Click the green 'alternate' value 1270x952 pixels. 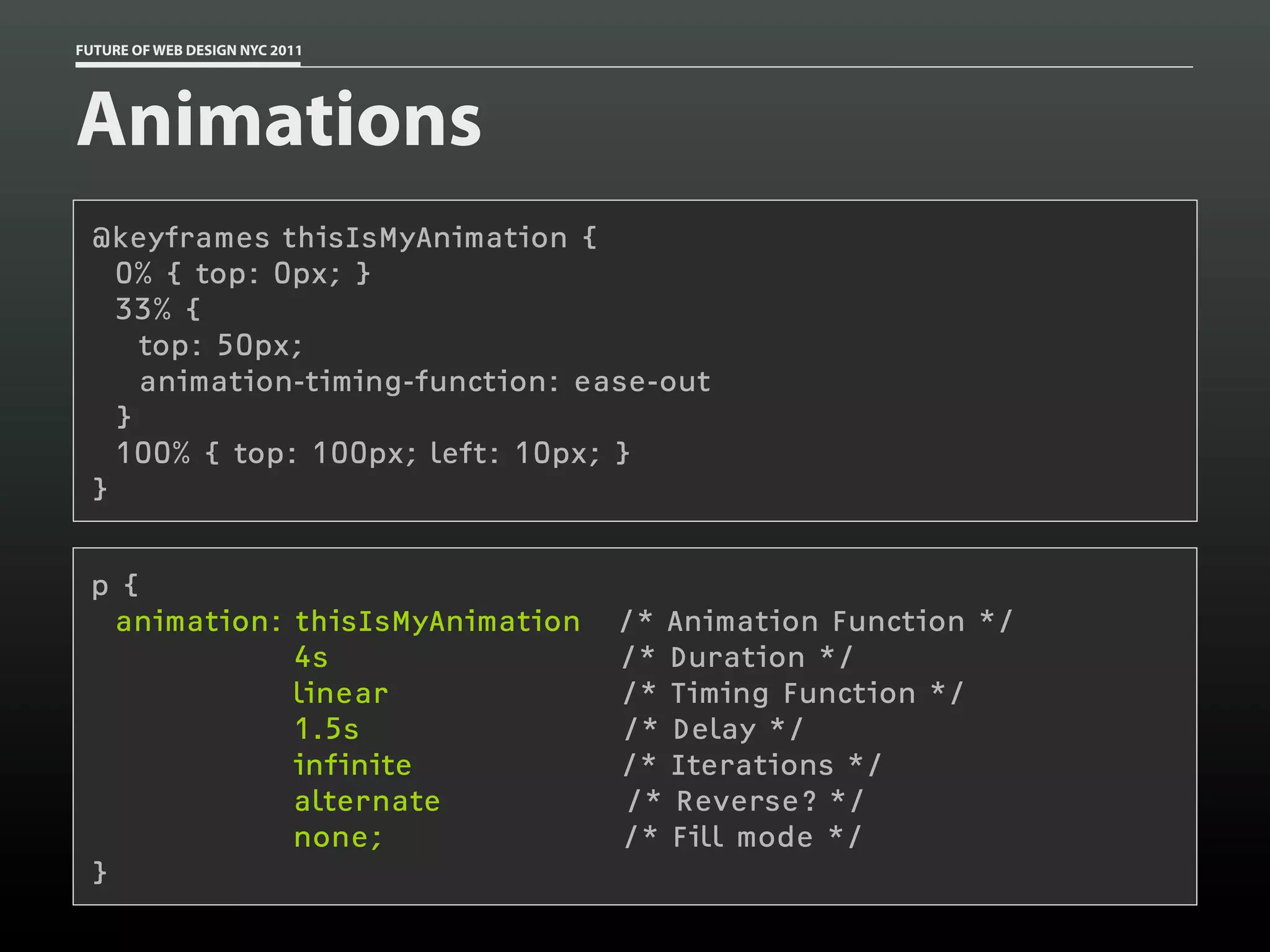click(x=367, y=801)
